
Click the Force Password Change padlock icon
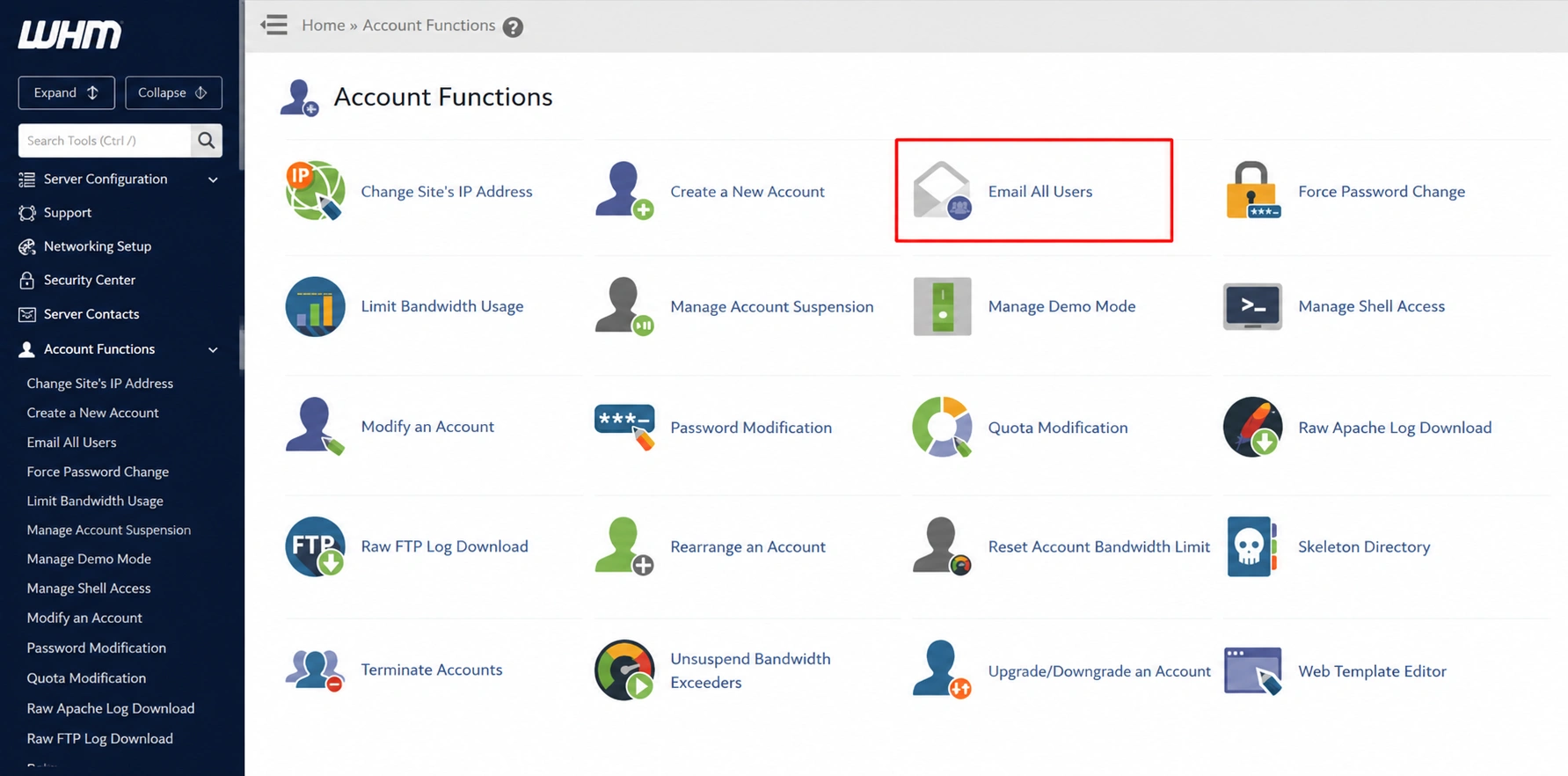pyautogui.click(x=1252, y=190)
